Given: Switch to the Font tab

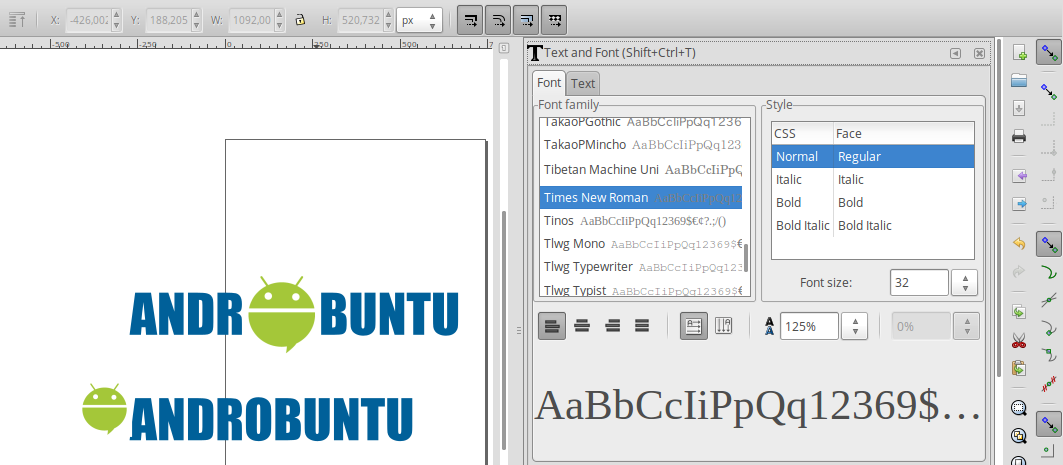Looking at the screenshot, I should 549,83.
